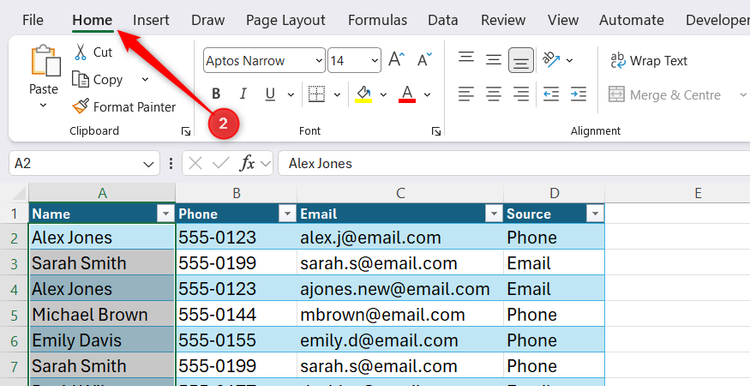The width and height of the screenshot is (750, 386).
Task: Open formula bar options dots
Action: coord(171,164)
